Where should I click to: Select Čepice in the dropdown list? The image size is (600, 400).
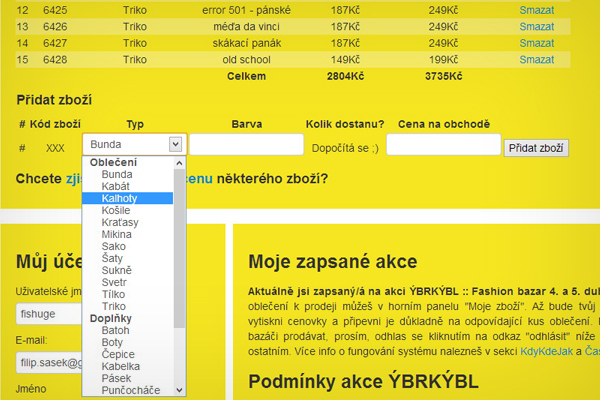[118, 354]
